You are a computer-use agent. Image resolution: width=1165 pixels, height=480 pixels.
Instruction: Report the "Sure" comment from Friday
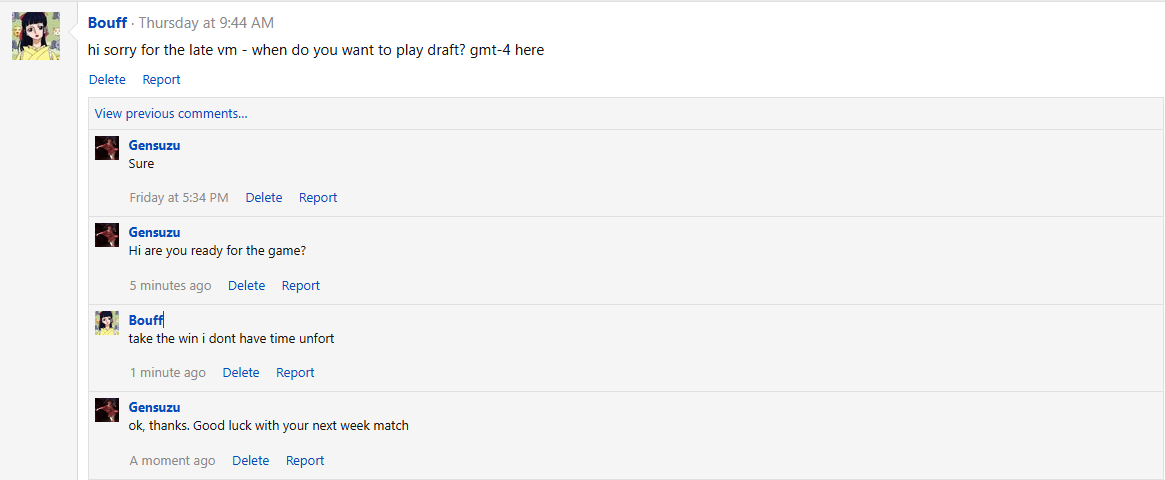coord(318,198)
